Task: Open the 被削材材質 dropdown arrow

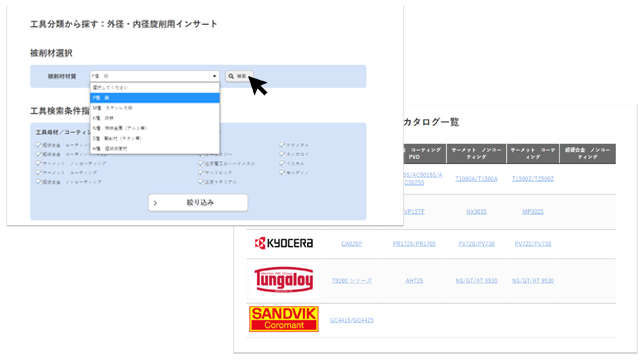Action: tap(214, 76)
